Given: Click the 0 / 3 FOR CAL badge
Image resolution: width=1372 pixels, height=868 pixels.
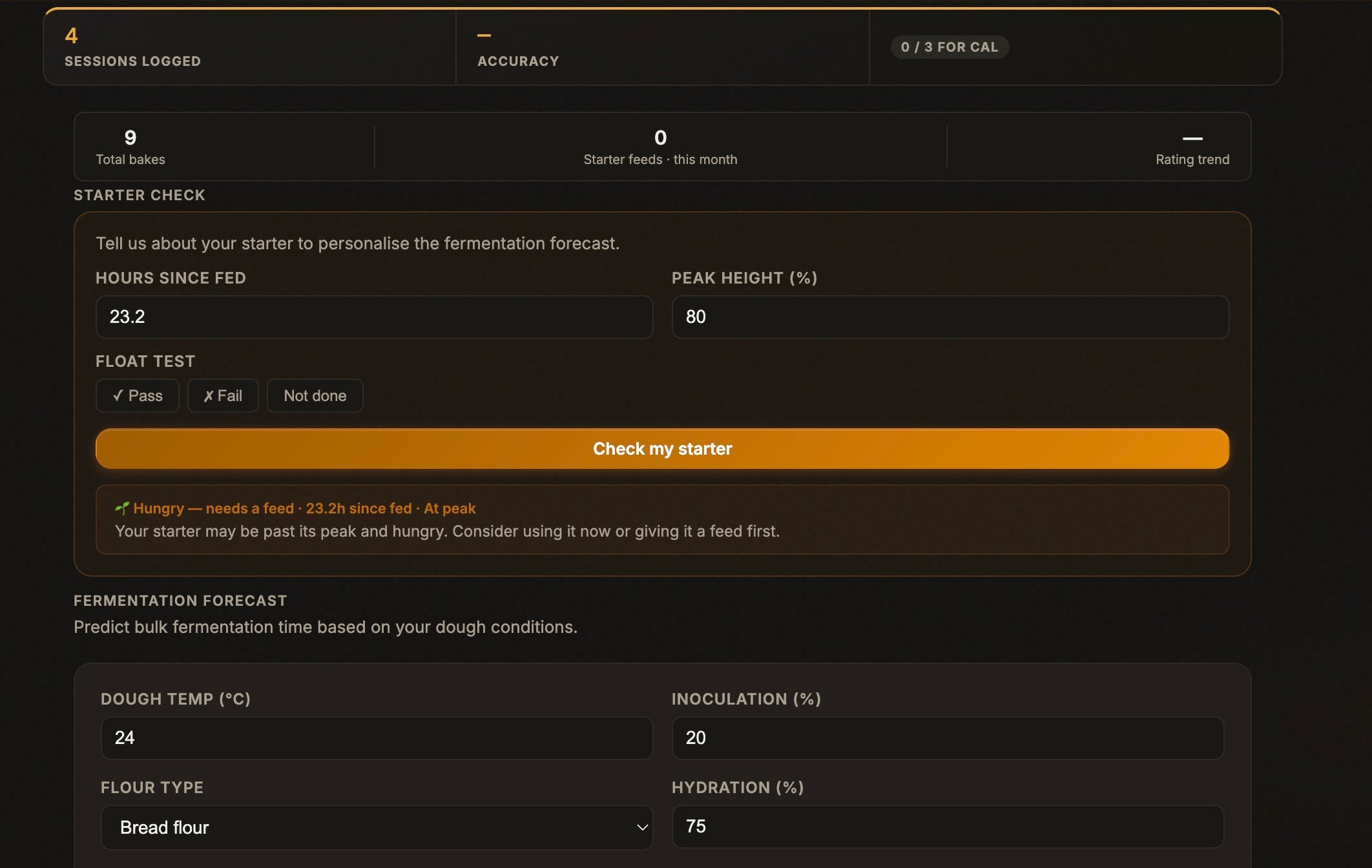Looking at the screenshot, I should 950,47.
